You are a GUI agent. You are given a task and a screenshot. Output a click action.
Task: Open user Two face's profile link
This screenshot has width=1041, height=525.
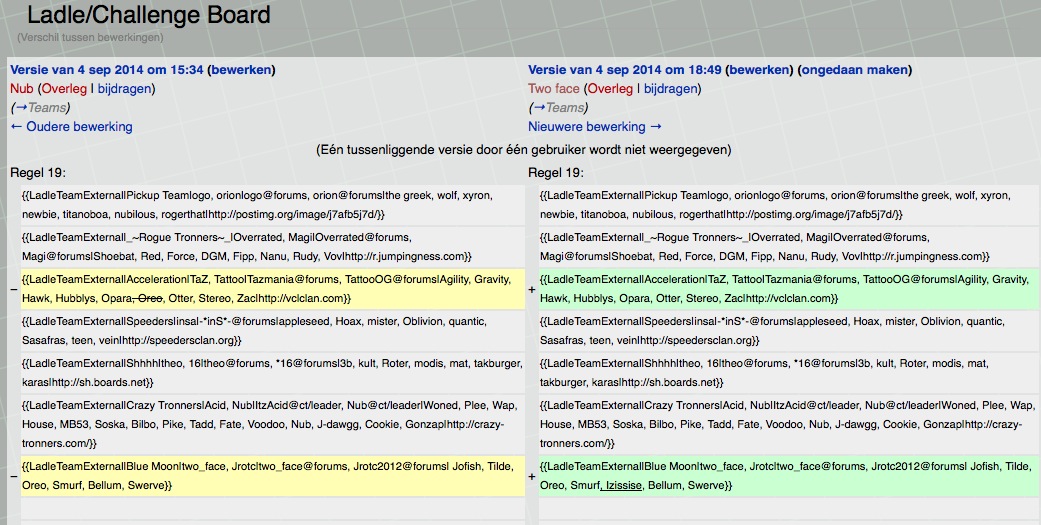(x=553, y=89)
